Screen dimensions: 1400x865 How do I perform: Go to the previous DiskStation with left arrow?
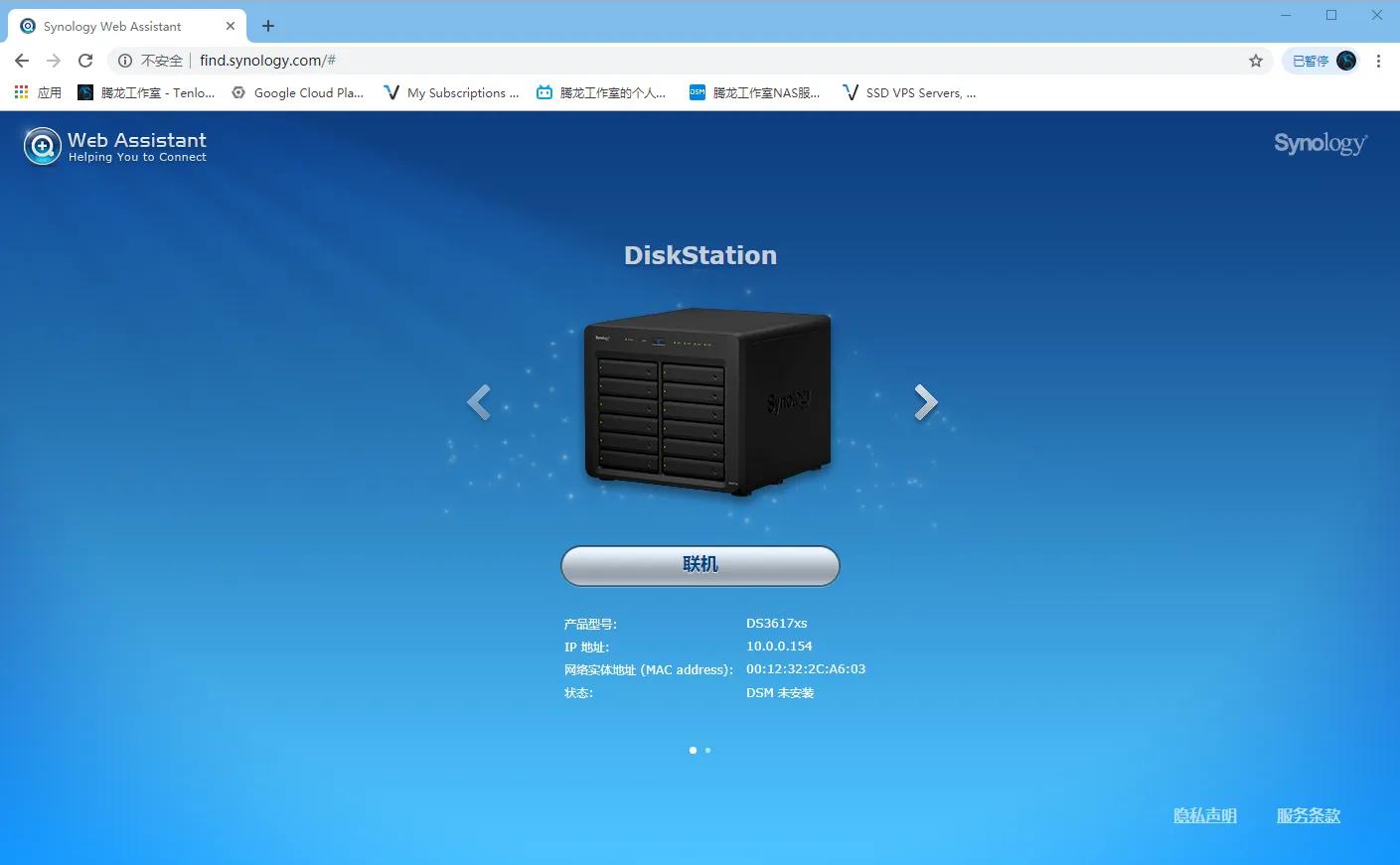pos(479,402)
